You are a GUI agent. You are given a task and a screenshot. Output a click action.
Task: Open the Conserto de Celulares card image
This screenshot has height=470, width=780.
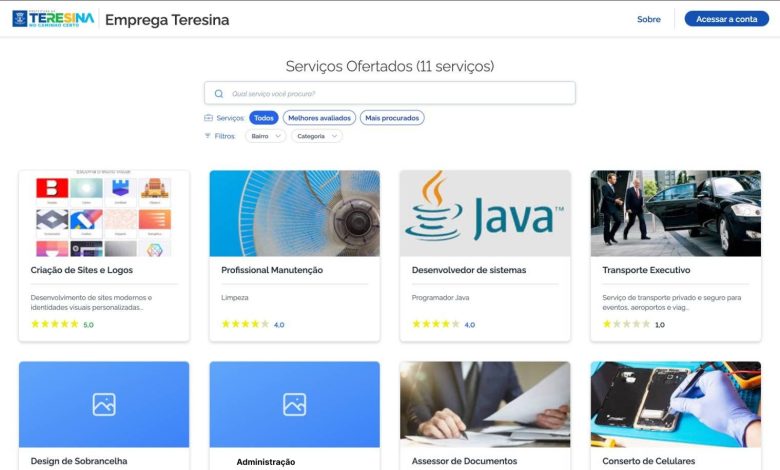tap(676, 404)
